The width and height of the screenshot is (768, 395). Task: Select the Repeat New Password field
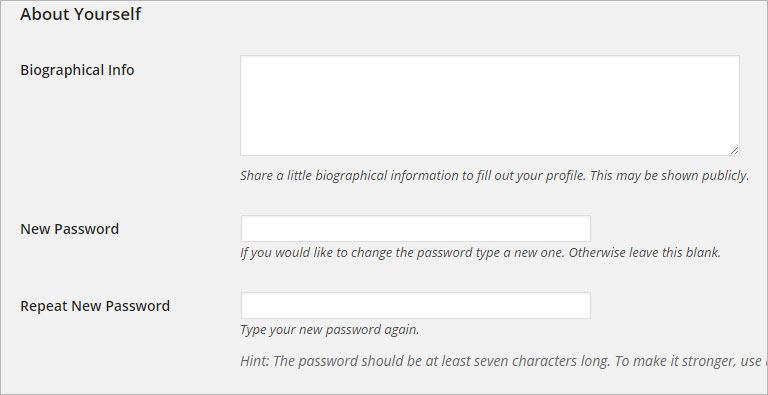[415, 305]
